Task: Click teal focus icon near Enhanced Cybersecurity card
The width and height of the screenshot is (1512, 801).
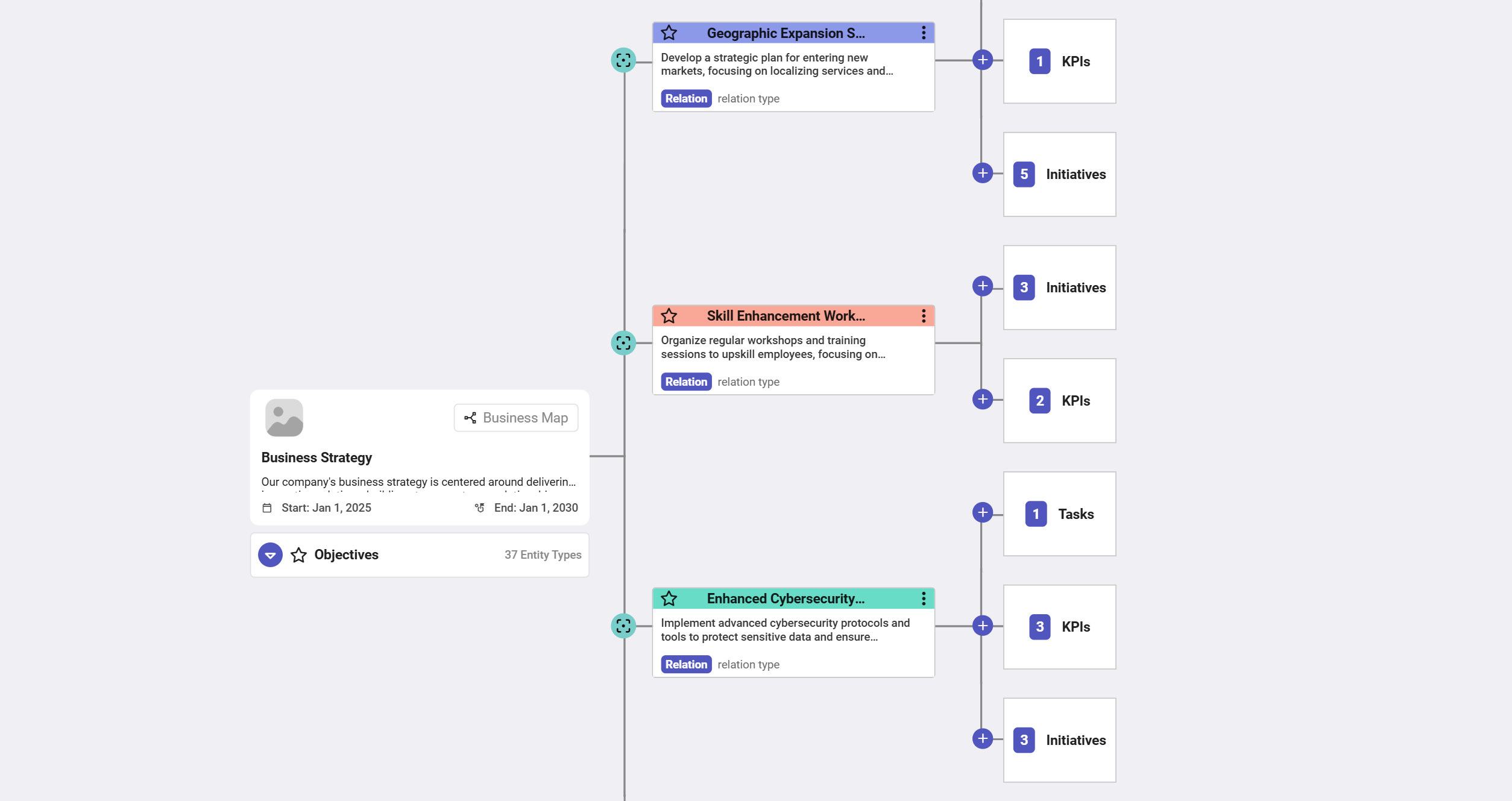Action: pos(623,626)
